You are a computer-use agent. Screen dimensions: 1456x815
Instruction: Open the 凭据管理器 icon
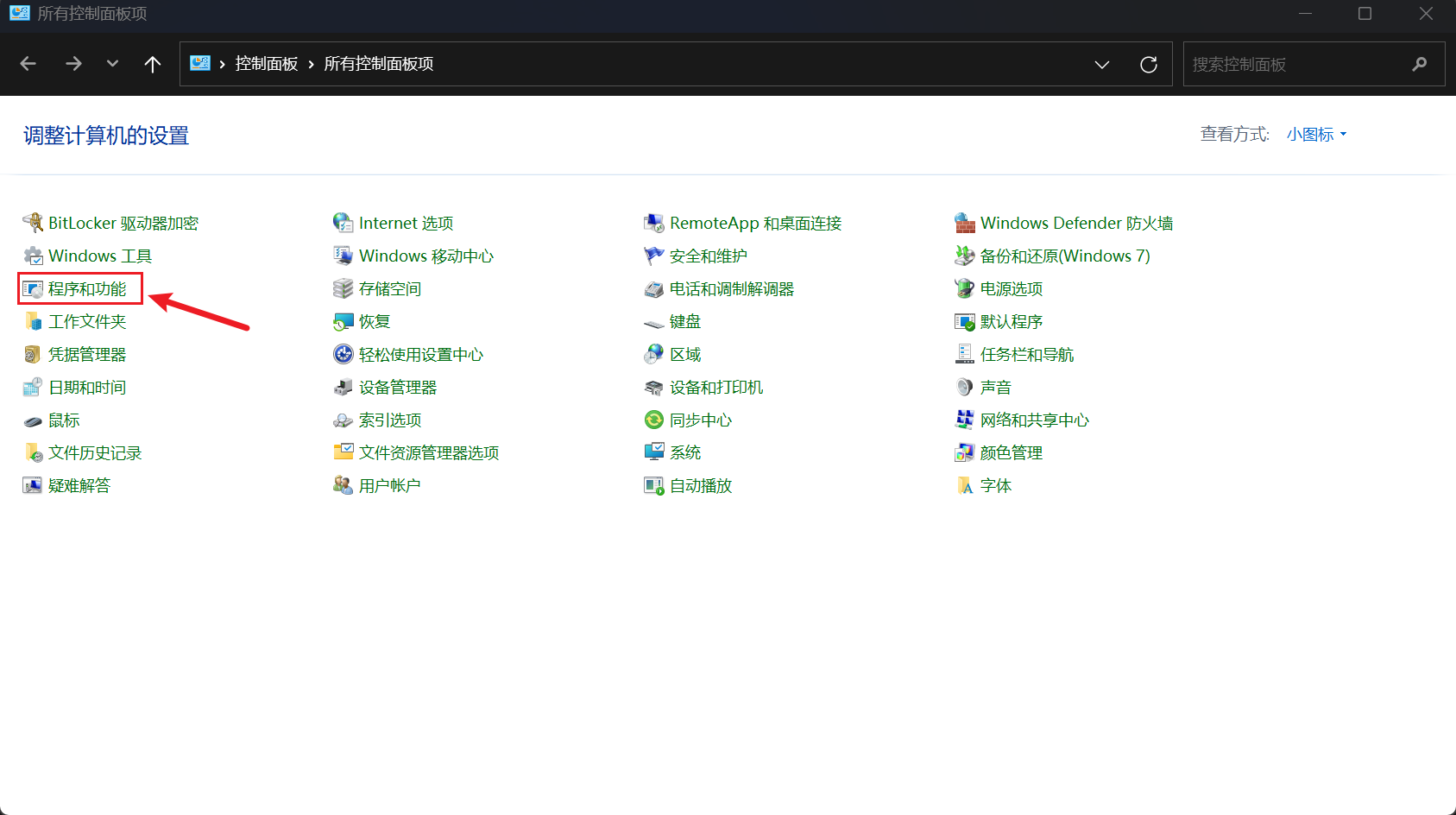(x=33, y=354)
